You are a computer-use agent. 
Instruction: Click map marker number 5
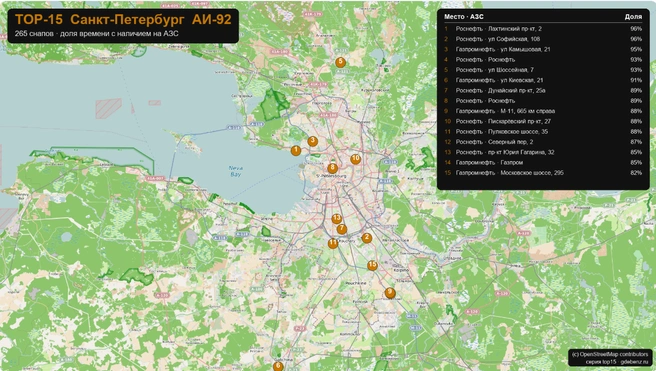point(341,62)
